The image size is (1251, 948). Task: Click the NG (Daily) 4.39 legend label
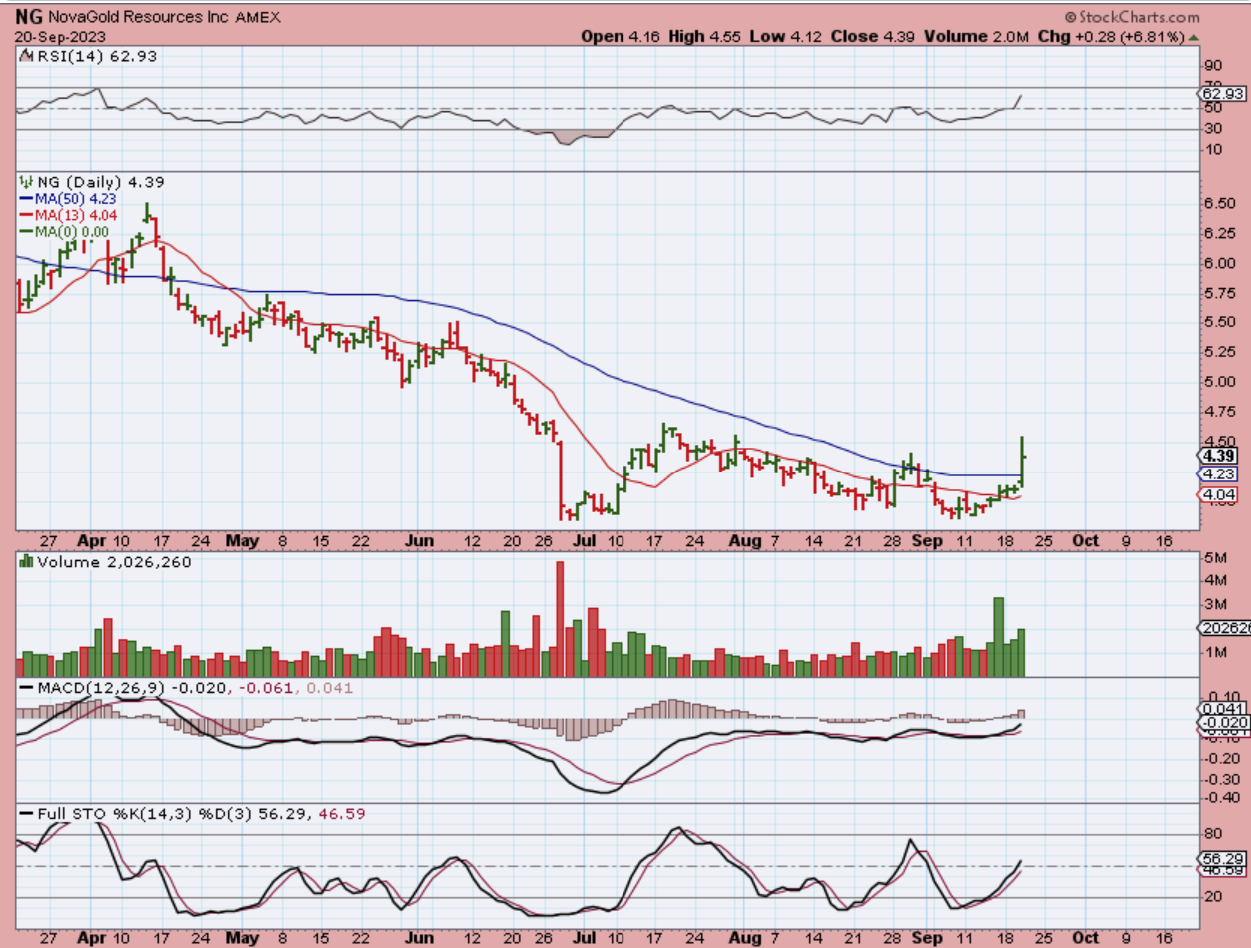99,183
